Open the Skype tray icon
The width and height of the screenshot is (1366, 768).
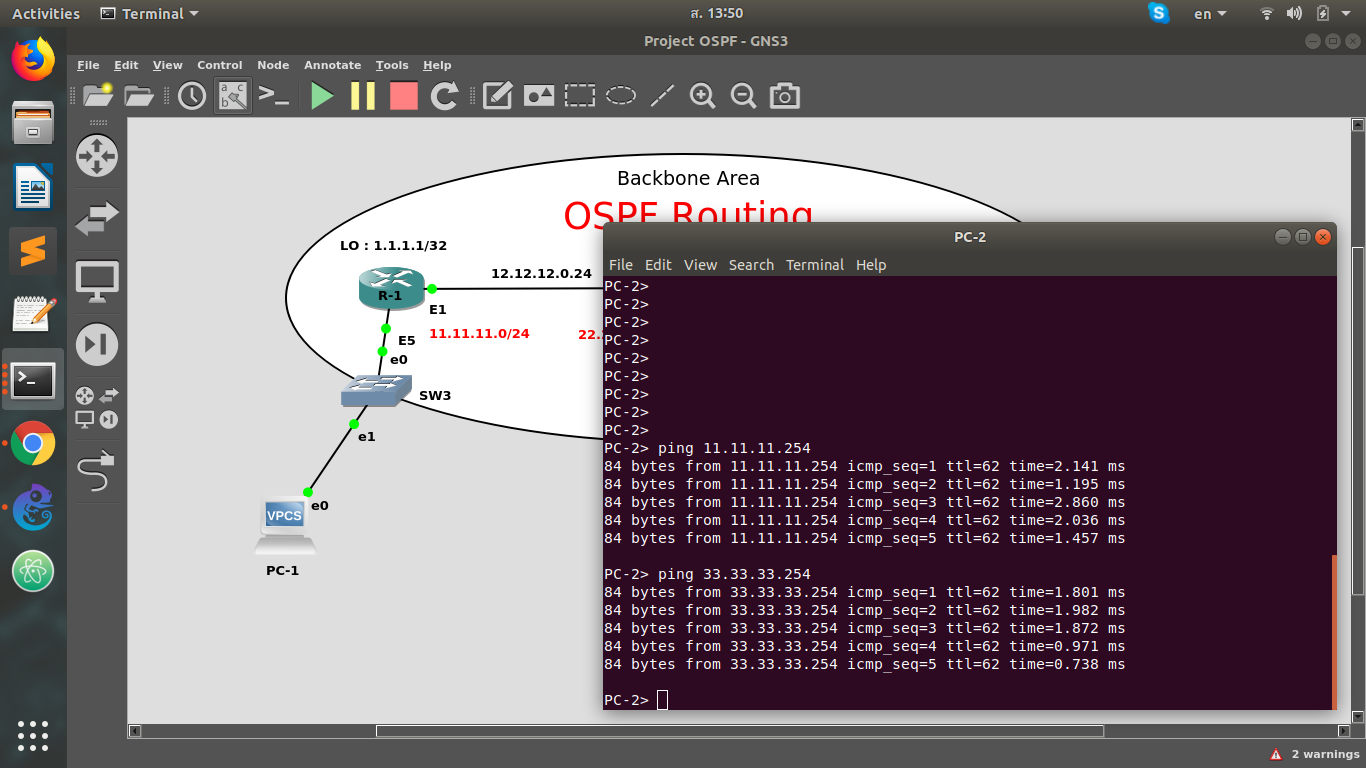pyautogui.click(x=1159, y=13)
